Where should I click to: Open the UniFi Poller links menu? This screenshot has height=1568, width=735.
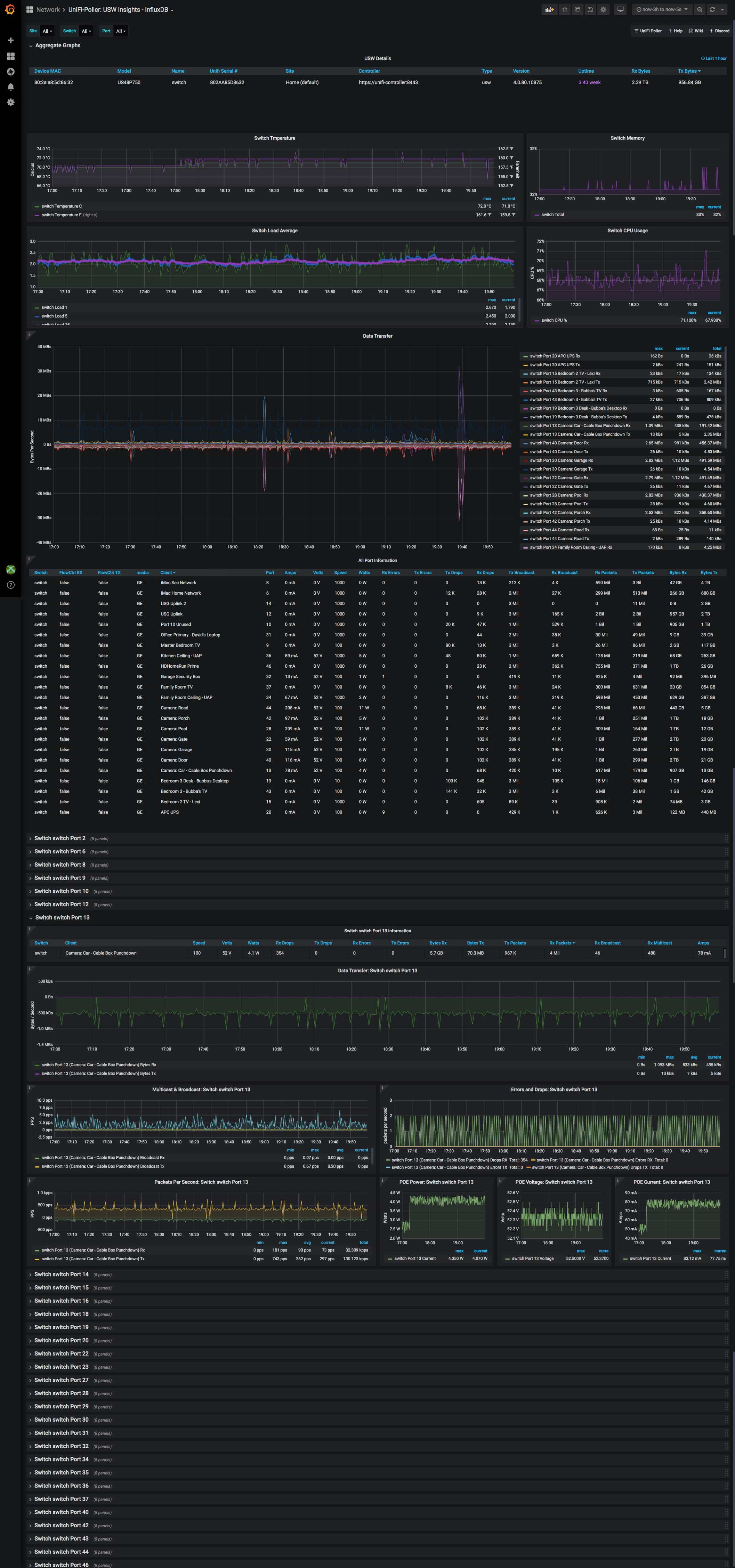pyautogui.click(x=647, y=31)
